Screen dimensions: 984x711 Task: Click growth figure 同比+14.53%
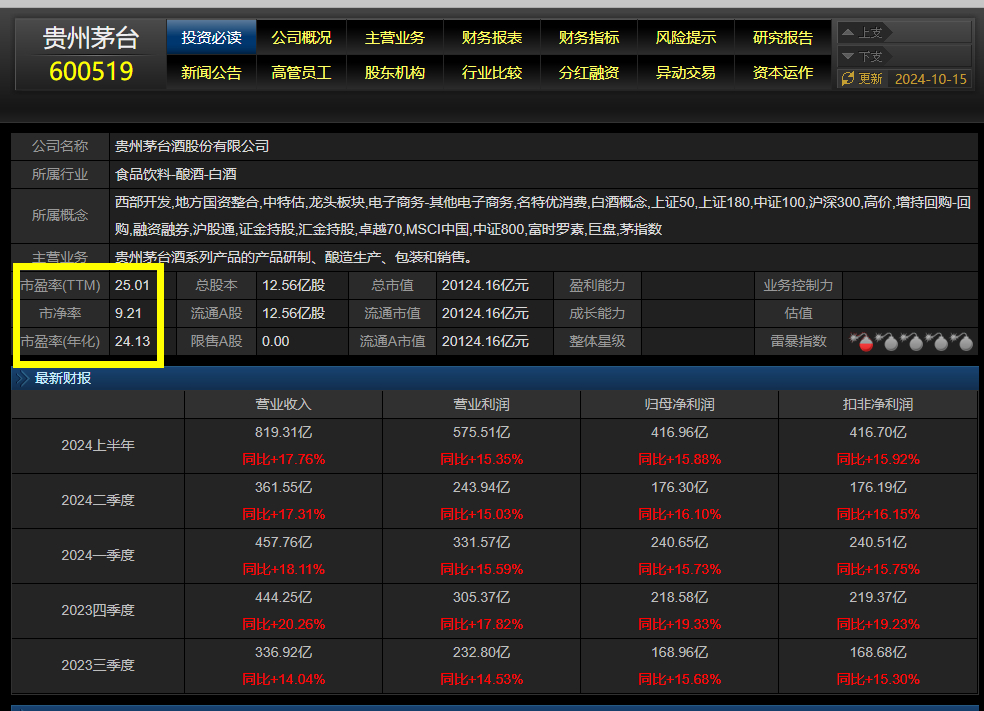(x=481, y=679)
